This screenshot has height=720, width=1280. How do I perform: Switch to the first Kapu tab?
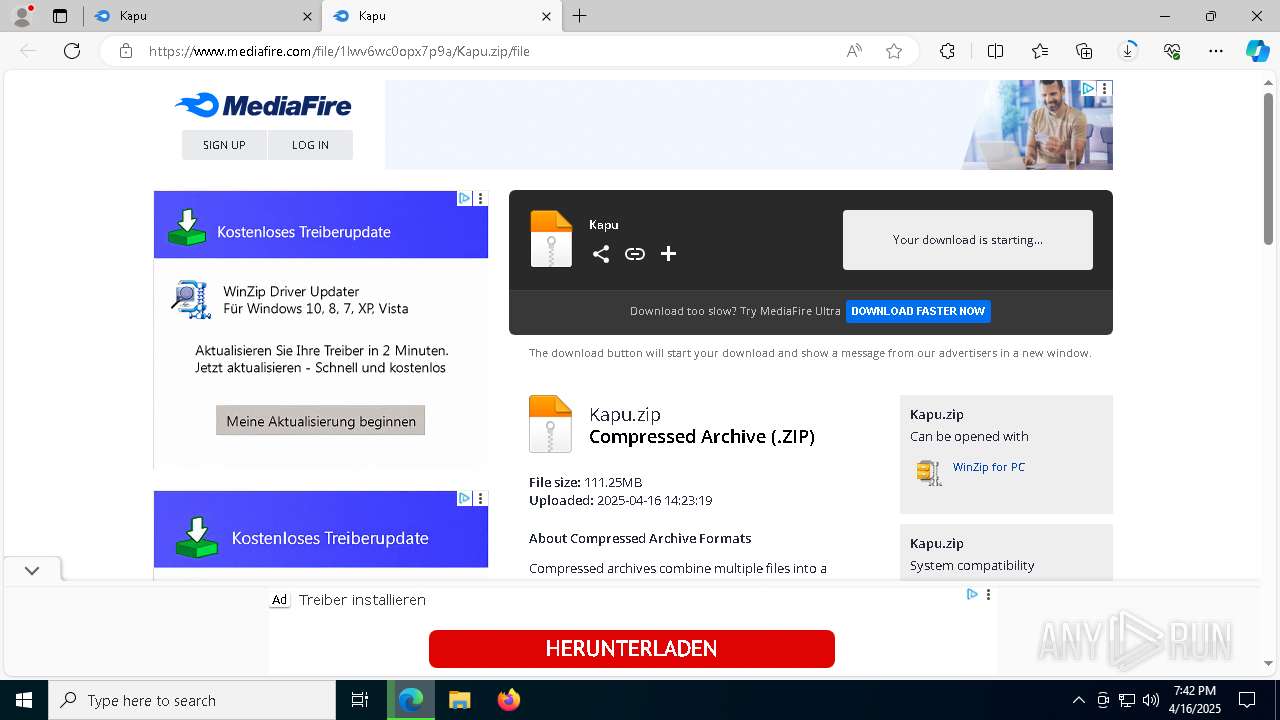click(x=200, y=16)
